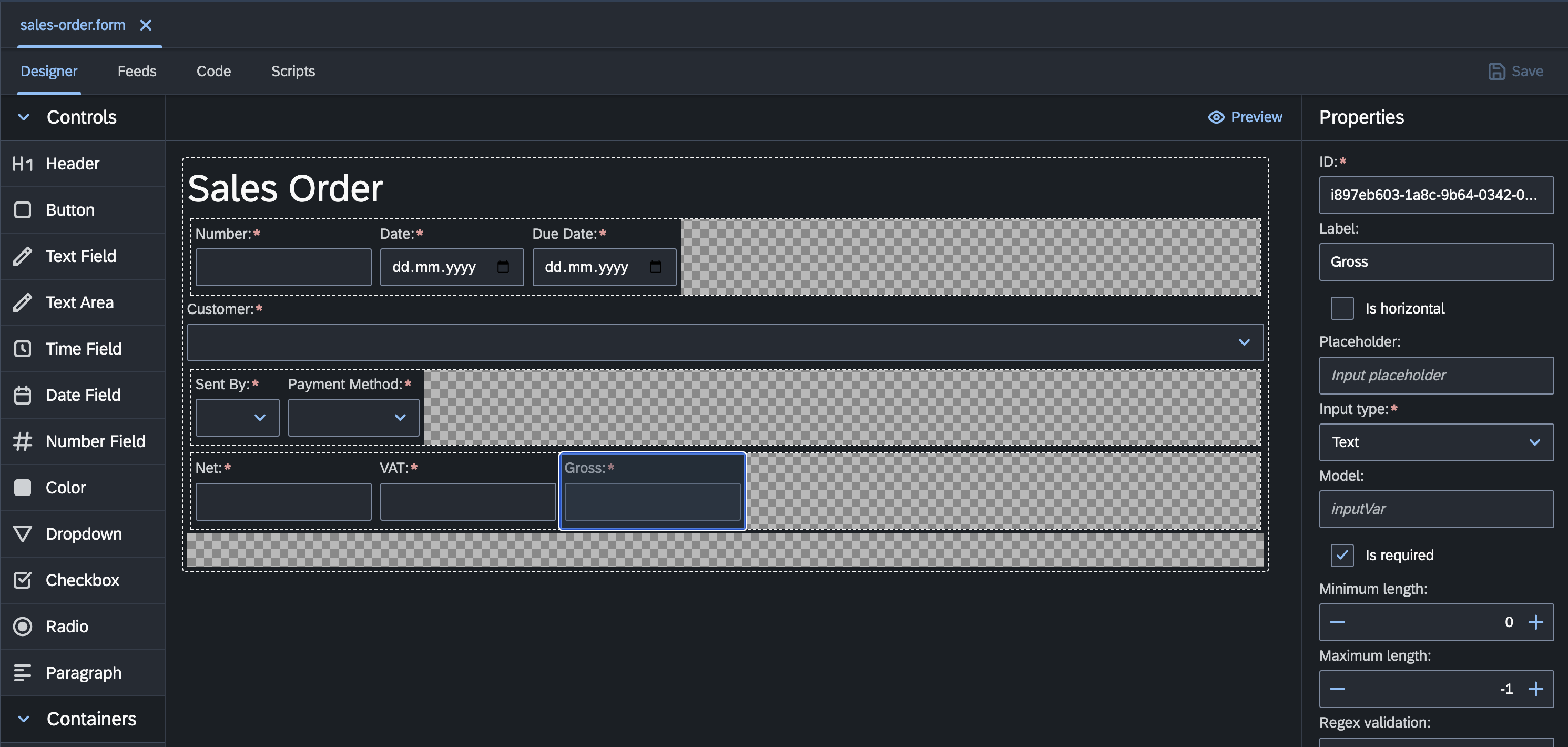The width and height of the screenshot is (1568, 747).
Task: Toggle the Is horizontal checkbox
Action: 1342,308
